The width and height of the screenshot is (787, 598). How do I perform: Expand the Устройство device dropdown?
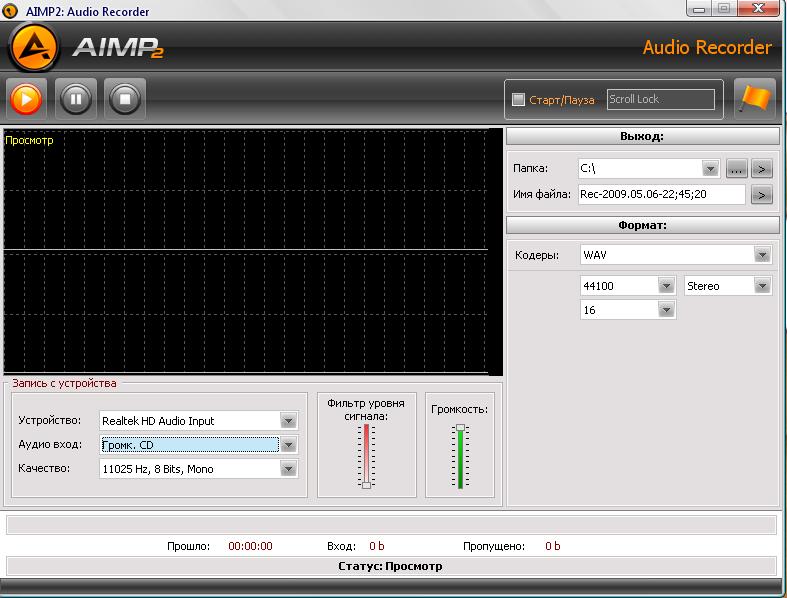pos(289,421)
